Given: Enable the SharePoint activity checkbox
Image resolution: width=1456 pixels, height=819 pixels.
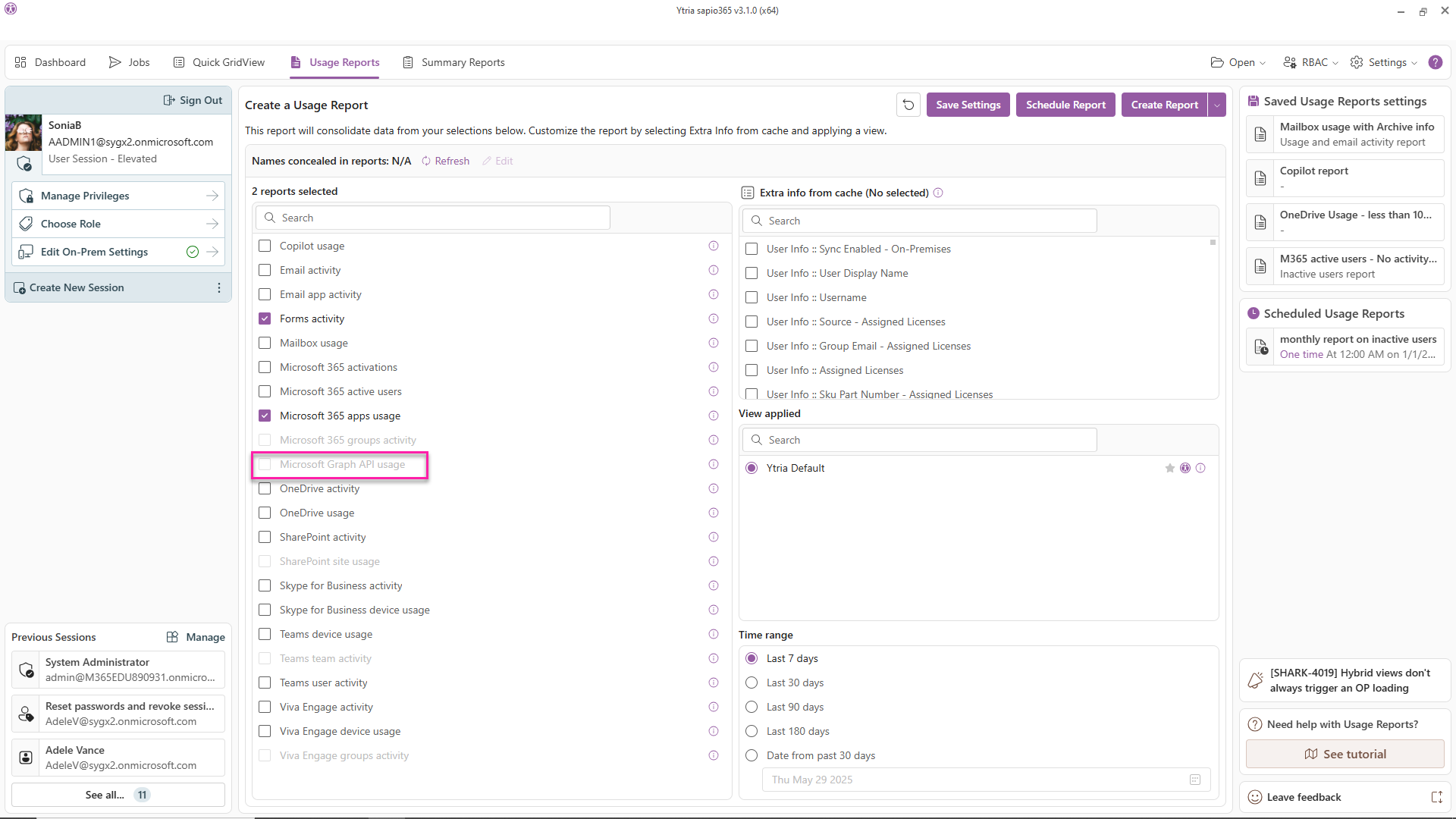Looking at the screenshot, I should tap(265, 537).
